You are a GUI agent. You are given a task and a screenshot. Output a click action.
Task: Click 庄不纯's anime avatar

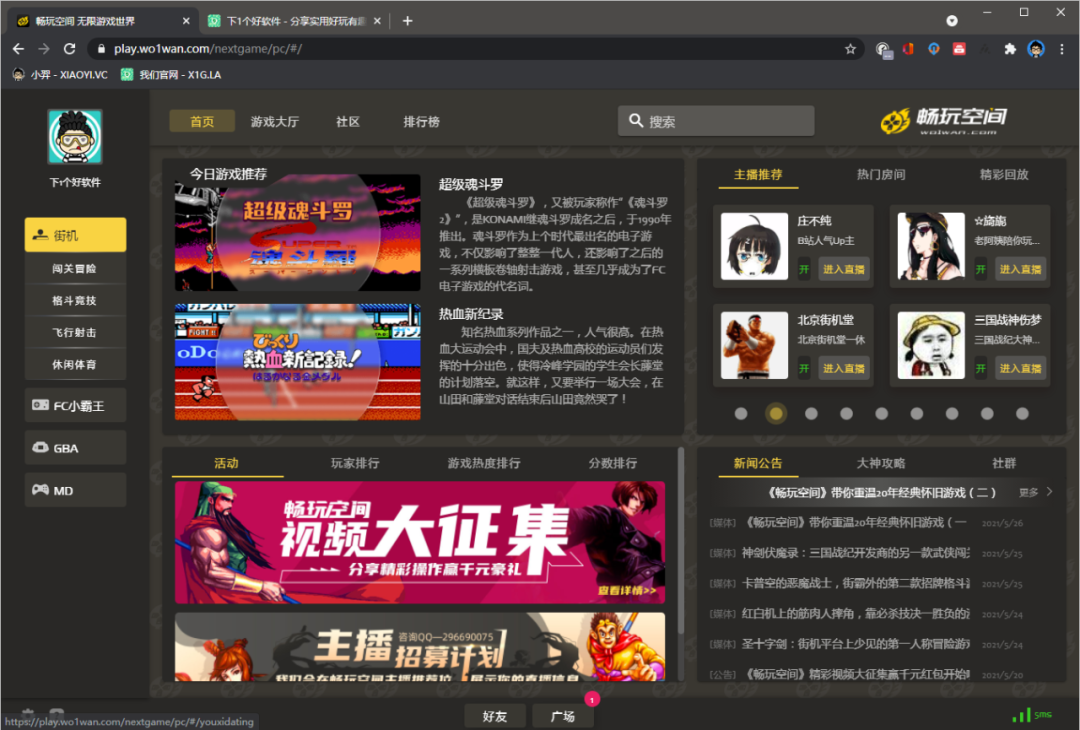pyautogui.click(x=754, y=246)
